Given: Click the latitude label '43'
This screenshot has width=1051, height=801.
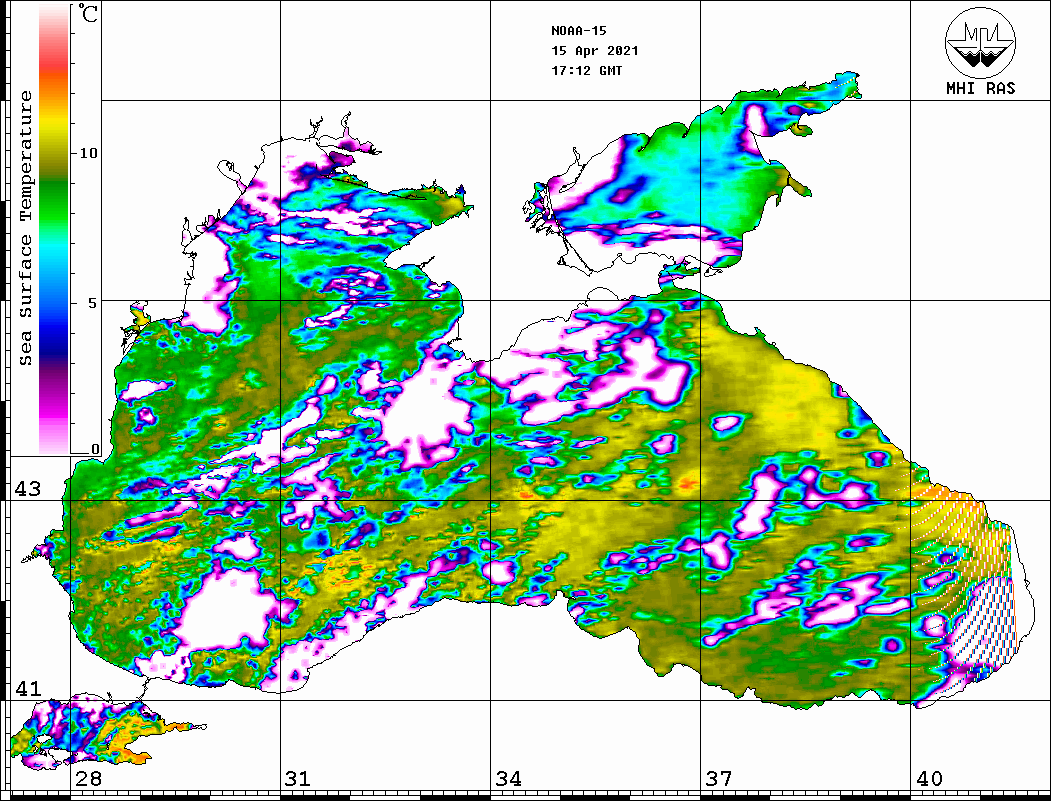Looking at the screenshot, I should pos(27,489).
